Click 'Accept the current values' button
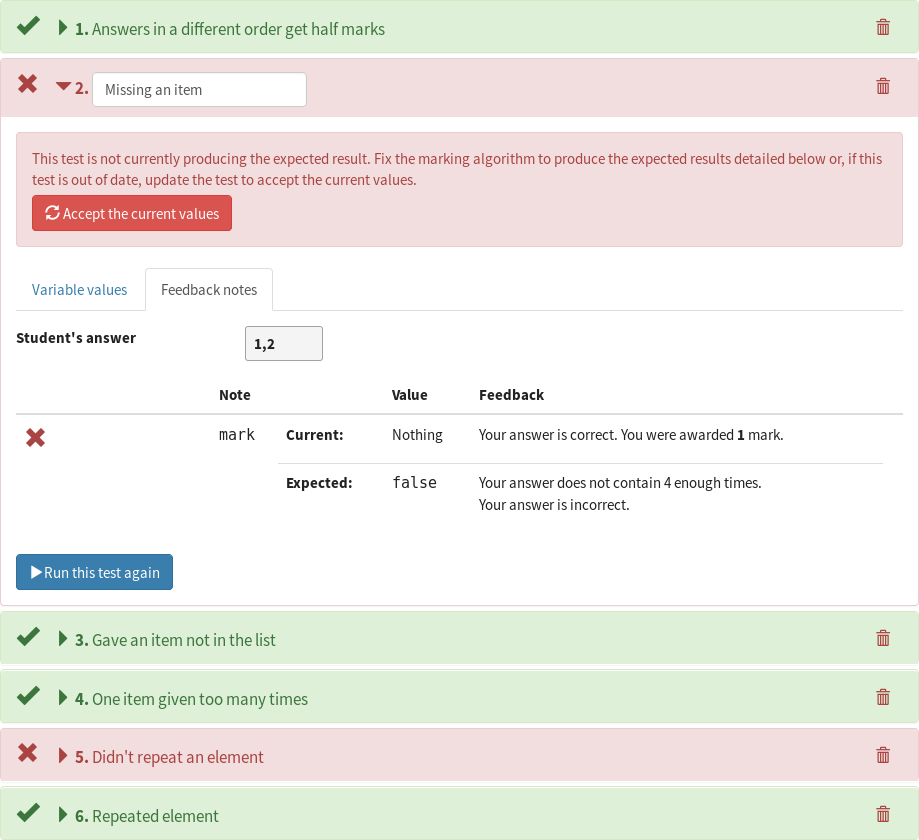The height and width of the screenshot is (840, 919). [132, 213]
